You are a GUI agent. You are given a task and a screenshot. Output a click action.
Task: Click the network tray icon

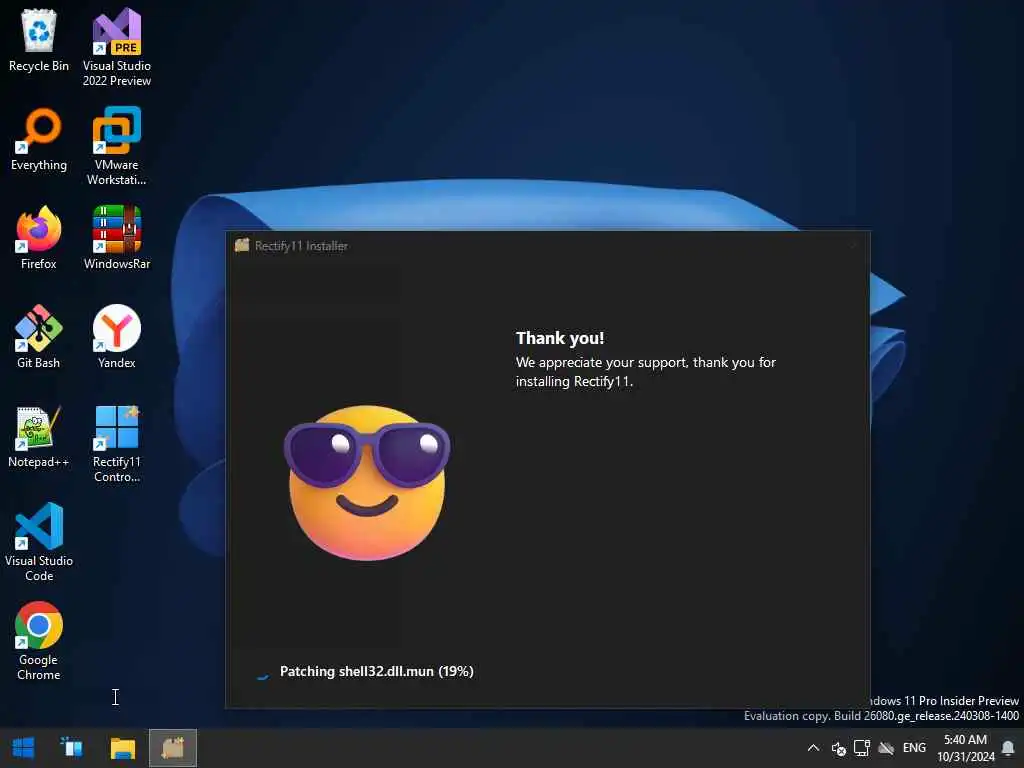[x=862, y=748]
